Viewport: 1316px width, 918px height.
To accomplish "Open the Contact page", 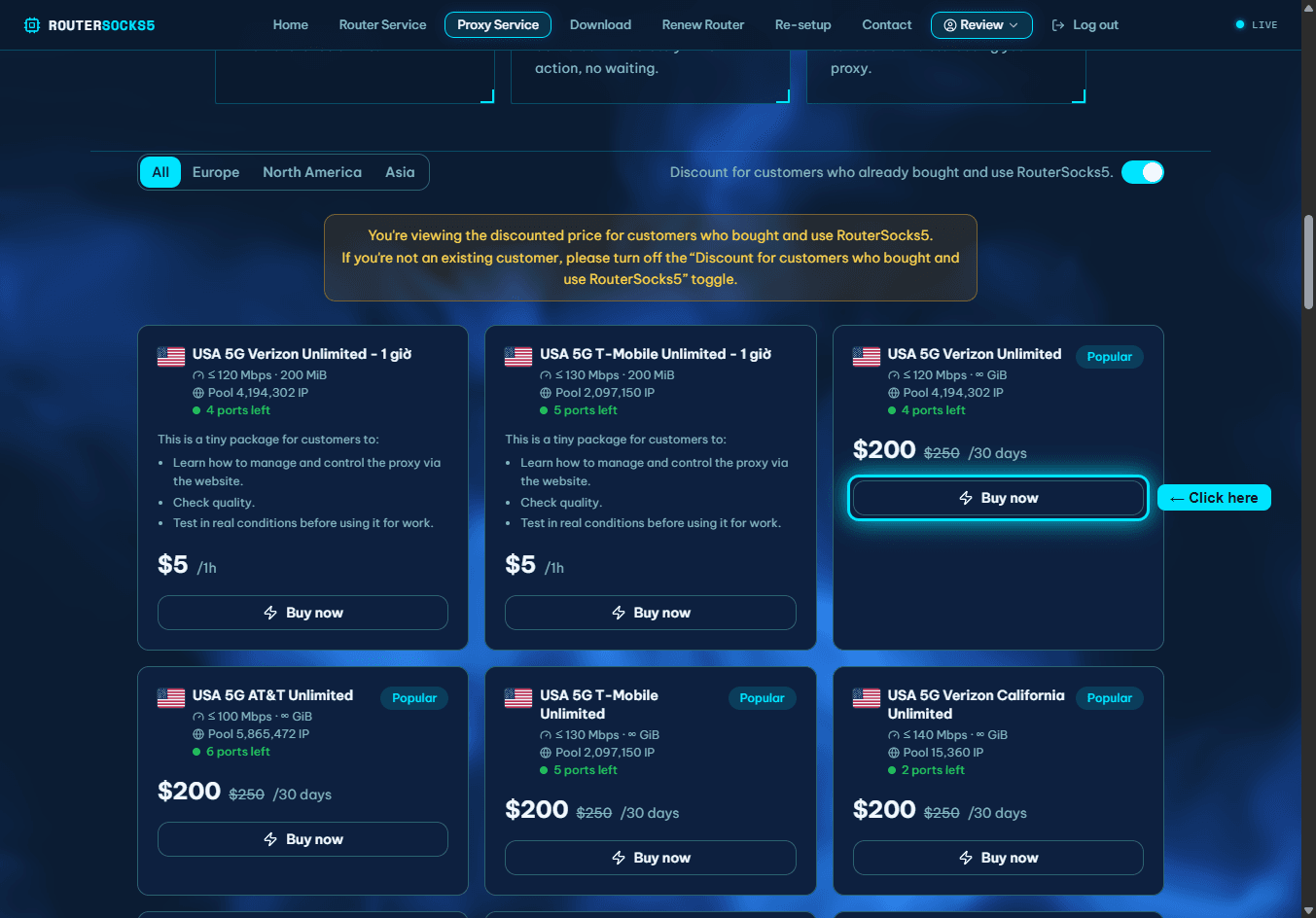I will [x=887, y=25].
